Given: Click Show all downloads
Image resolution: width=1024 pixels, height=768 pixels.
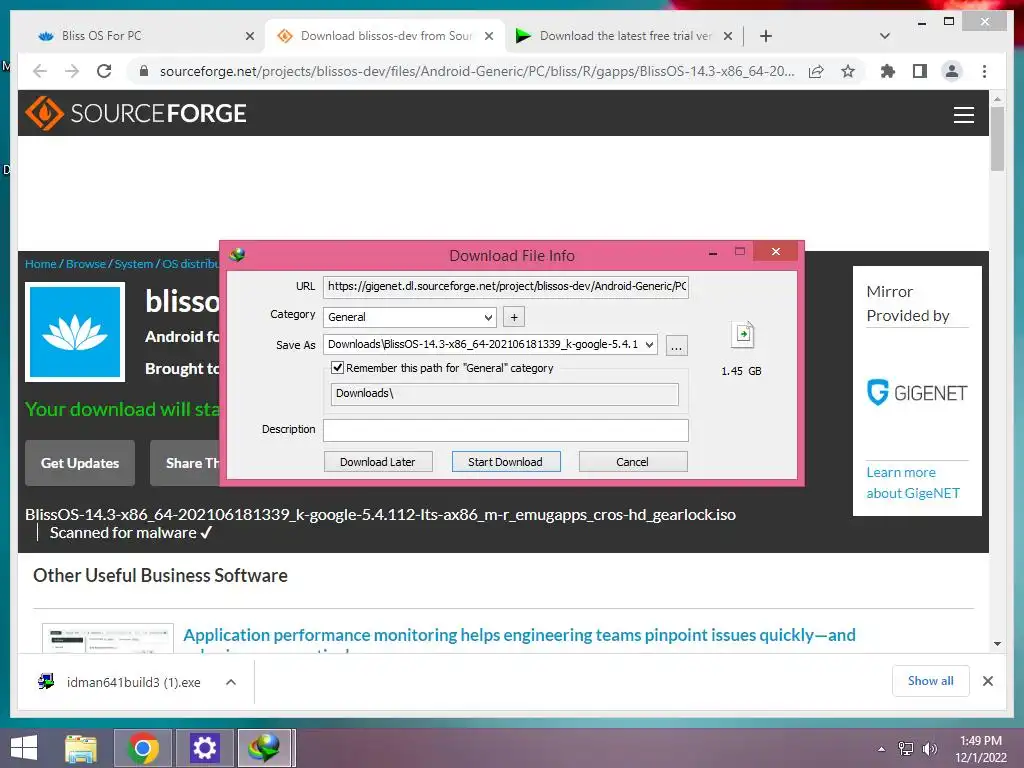Looking at the screenshot, I should (x=930, y=680).
